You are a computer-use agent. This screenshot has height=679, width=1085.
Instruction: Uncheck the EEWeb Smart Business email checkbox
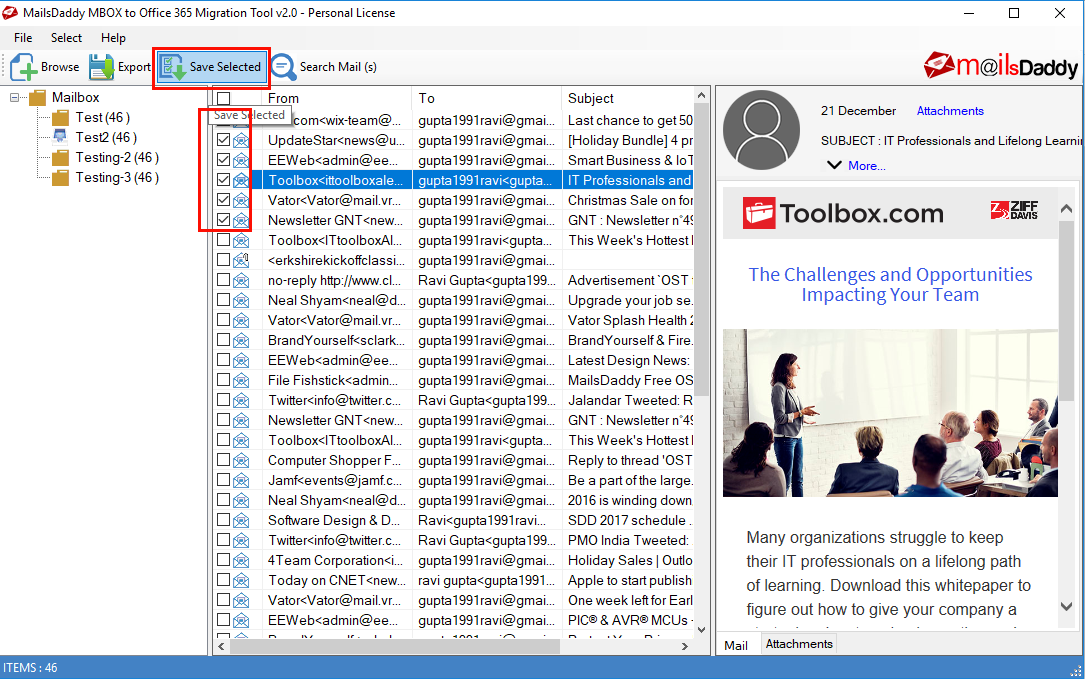pyautogui.click(x=223, y=160)
